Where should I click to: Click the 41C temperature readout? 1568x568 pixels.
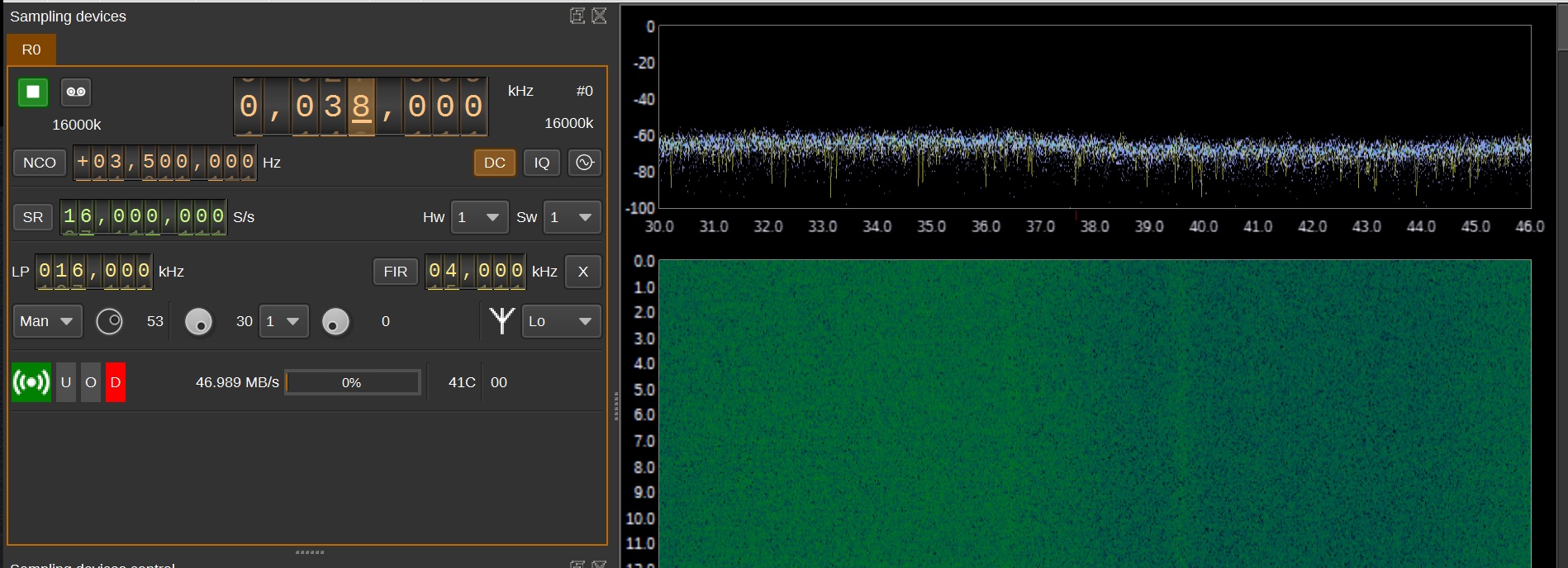coord(462,382)
